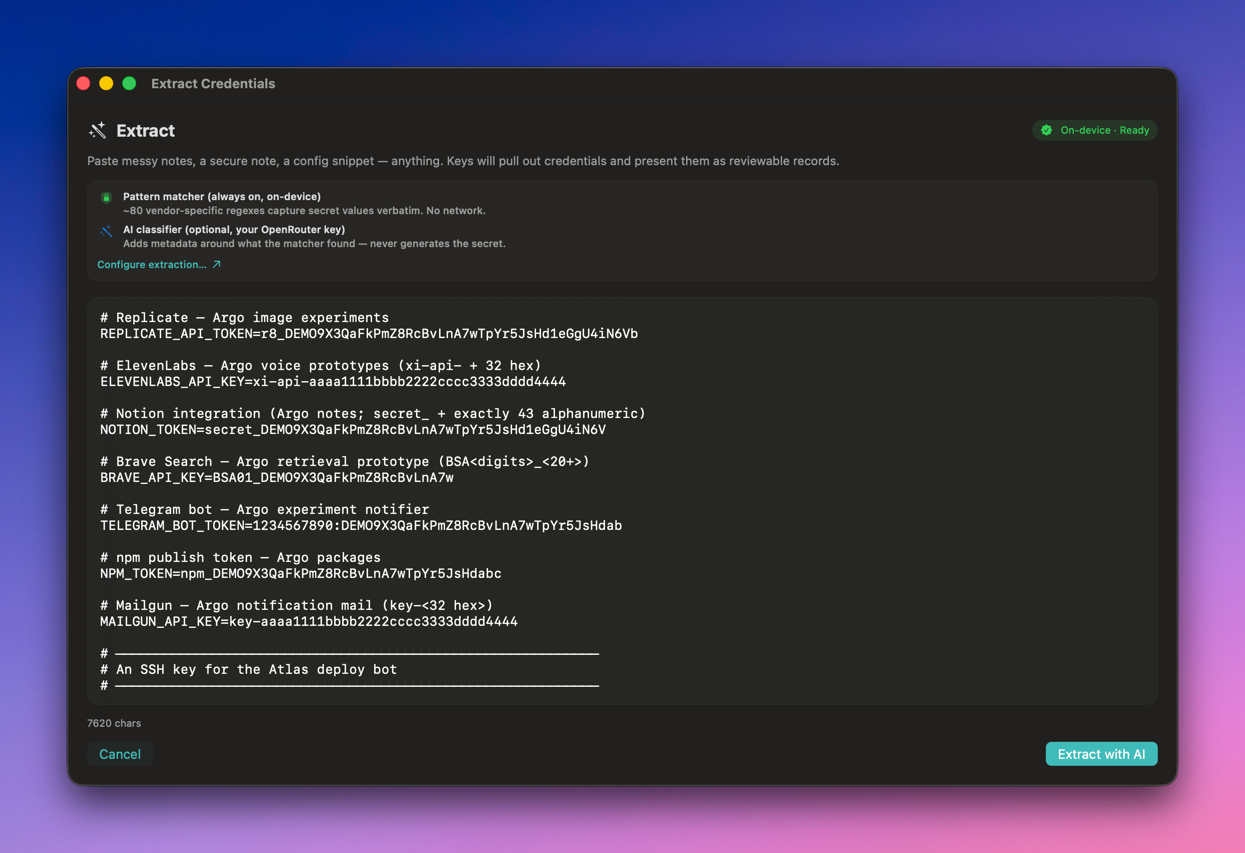Click the 'Paste messy notes' description text

463,161
